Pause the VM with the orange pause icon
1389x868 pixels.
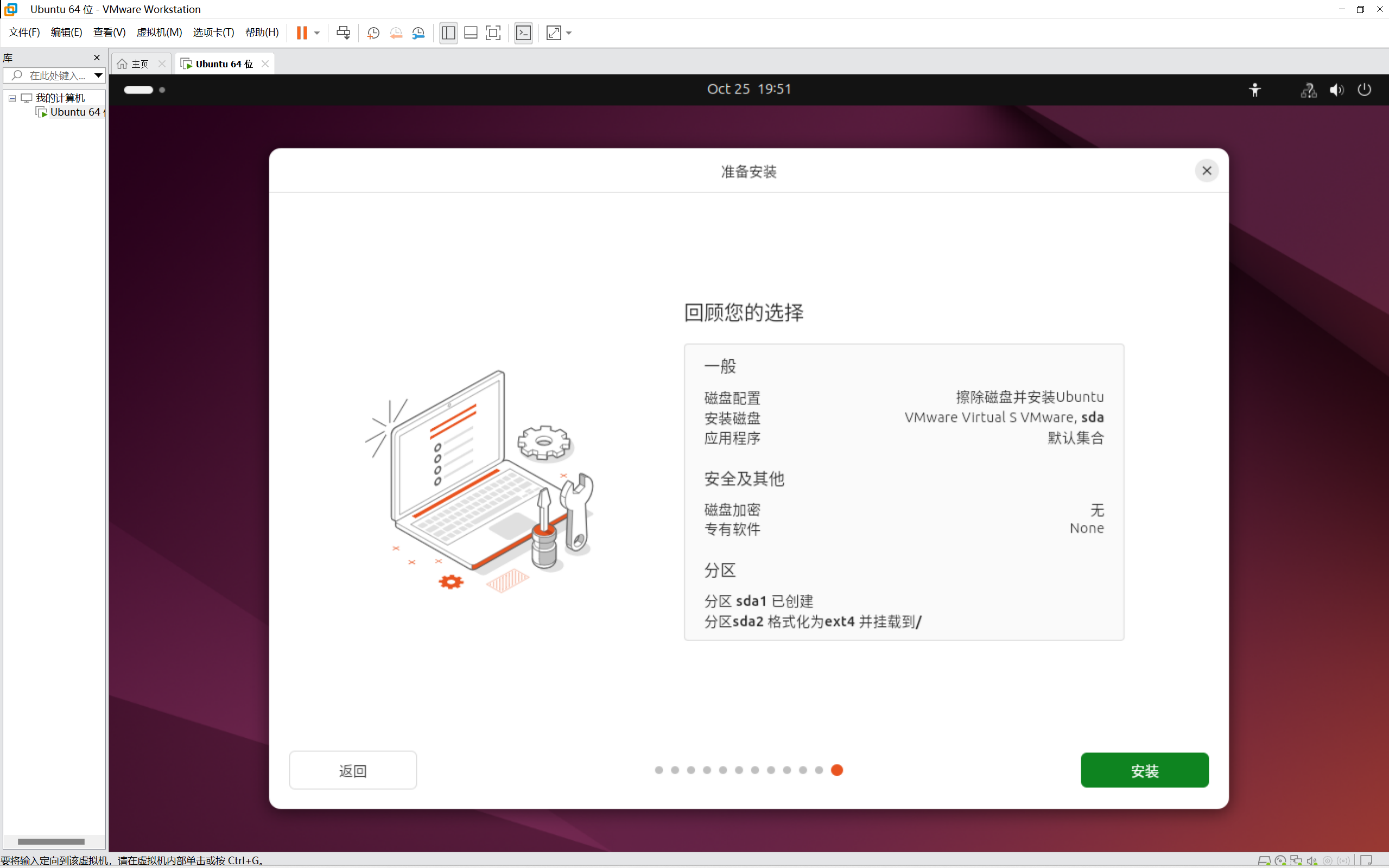tap(302, 33)
